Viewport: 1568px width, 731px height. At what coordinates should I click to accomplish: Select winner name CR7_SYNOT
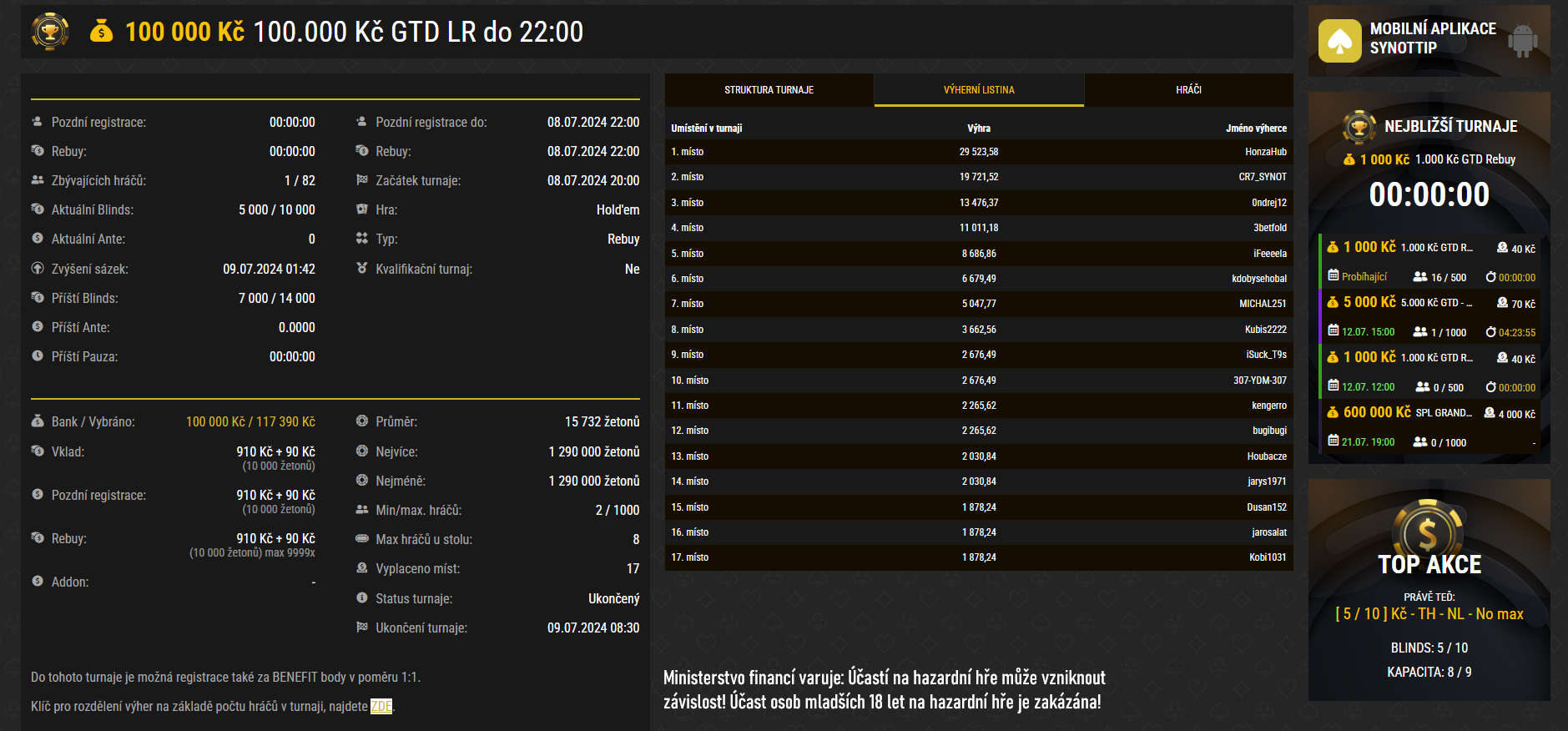(1263, 177)
